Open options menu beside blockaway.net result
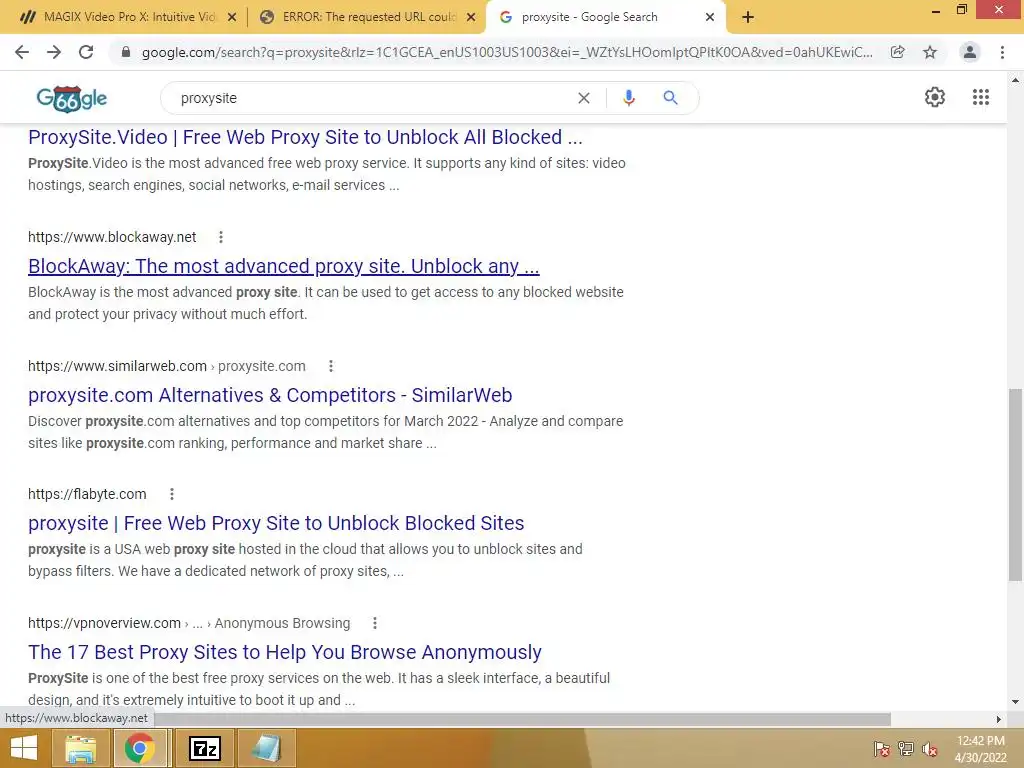 pos(221,237)
